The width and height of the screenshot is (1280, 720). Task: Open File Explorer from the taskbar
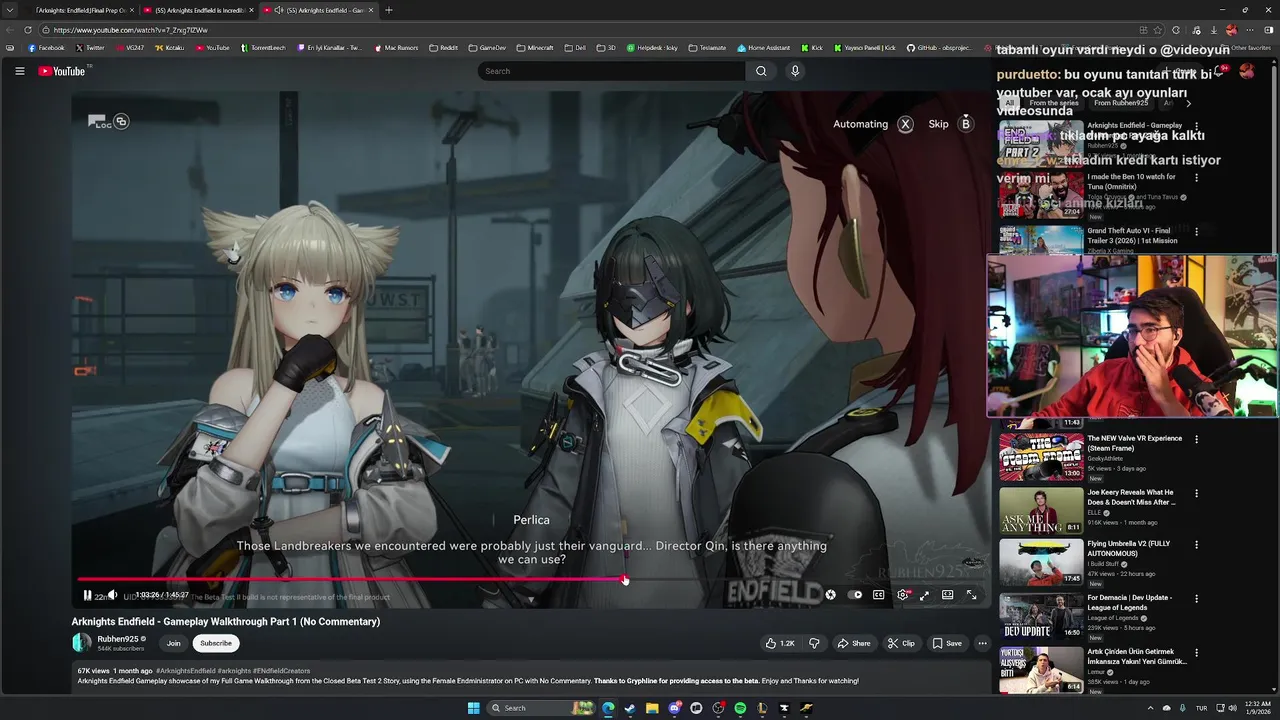[652, 708]
